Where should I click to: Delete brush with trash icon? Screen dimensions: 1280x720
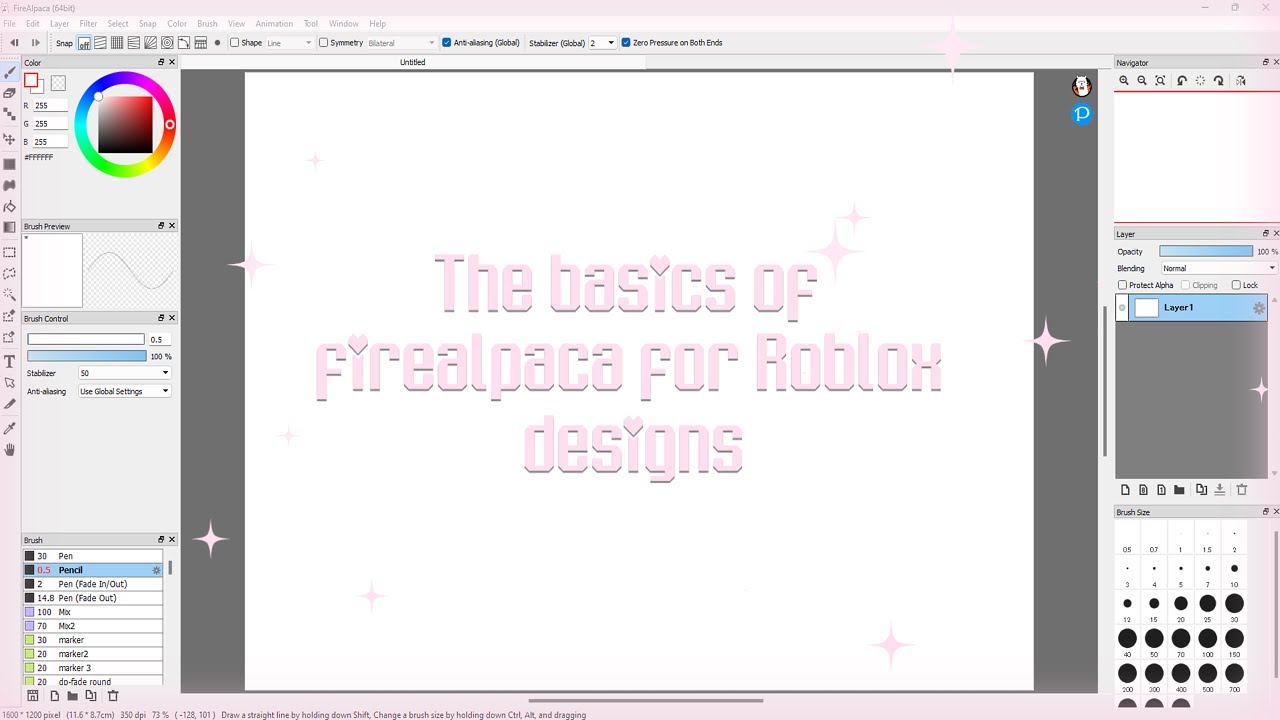point(113,696)
